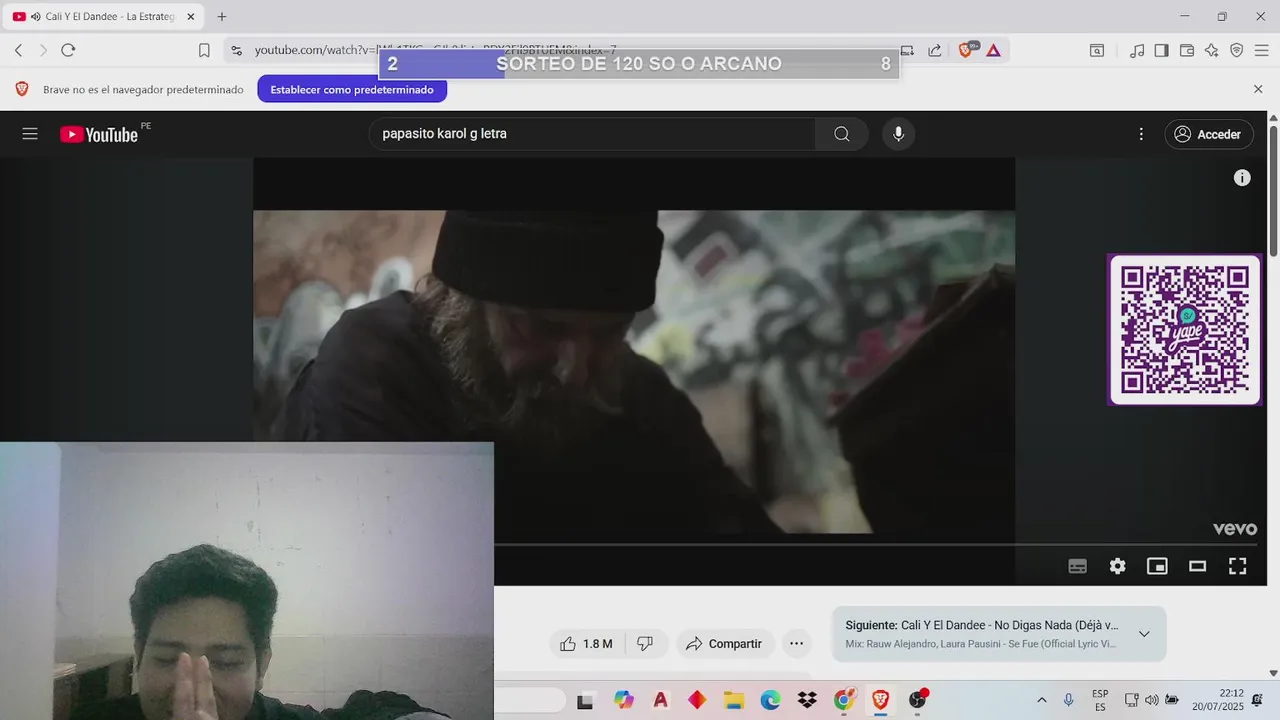
Task: Expand the Siguiente playlist panel chevron
Action: pyautogui.click(x=1144, y=634)
